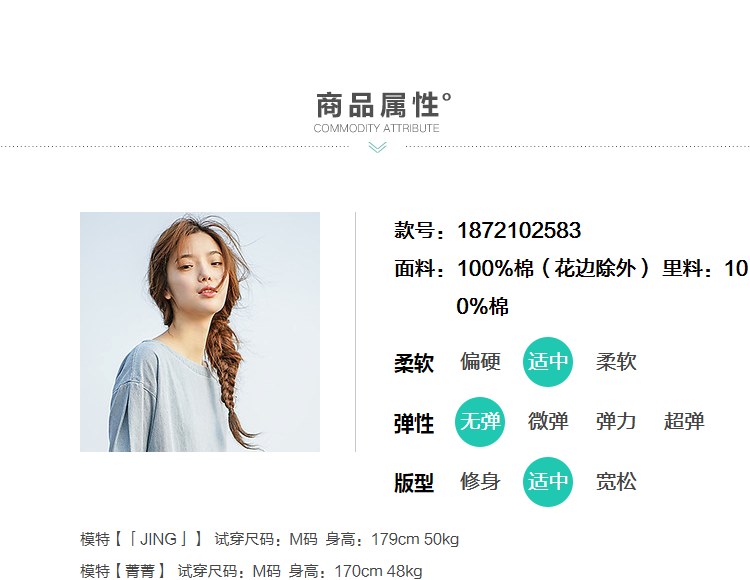Select the teal 适中 option in the 版型 row

(548, 482)
